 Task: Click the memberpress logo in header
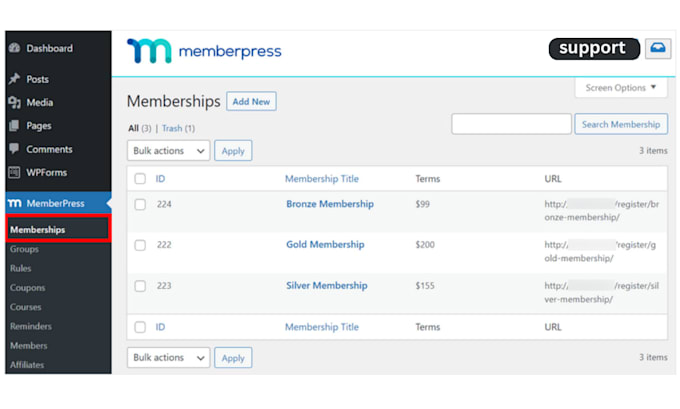[x=204, y=51]
